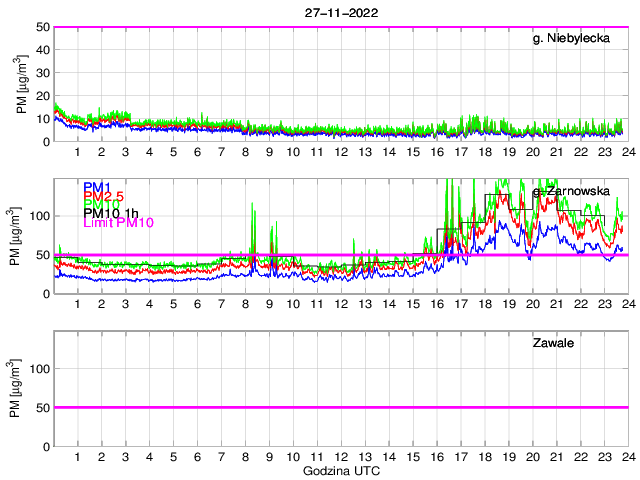Click the blue PM1 legend entry
Viewport: 640px width, 480px height.
[98, 187]
